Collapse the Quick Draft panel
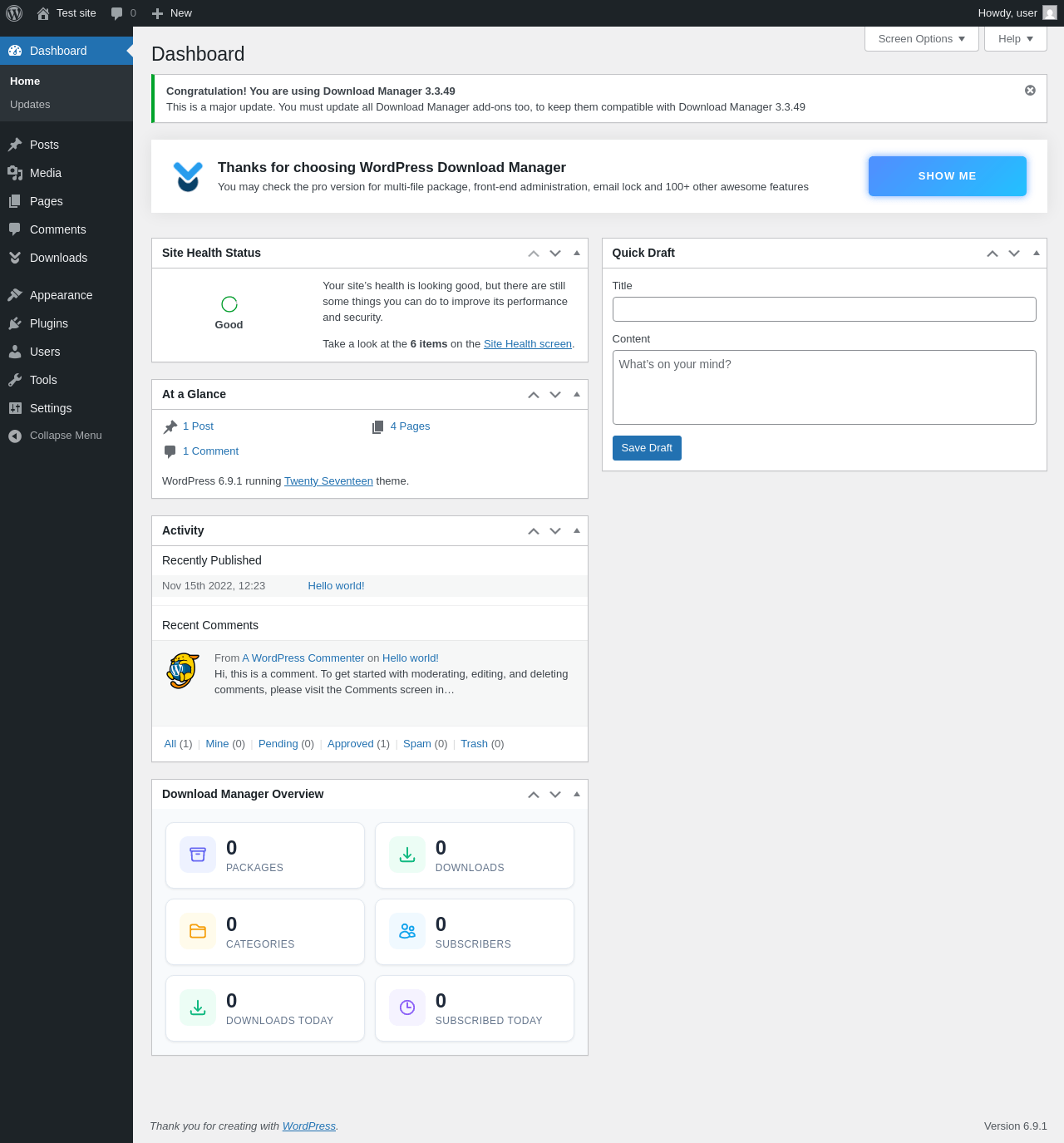 [x=1037, y=253]
